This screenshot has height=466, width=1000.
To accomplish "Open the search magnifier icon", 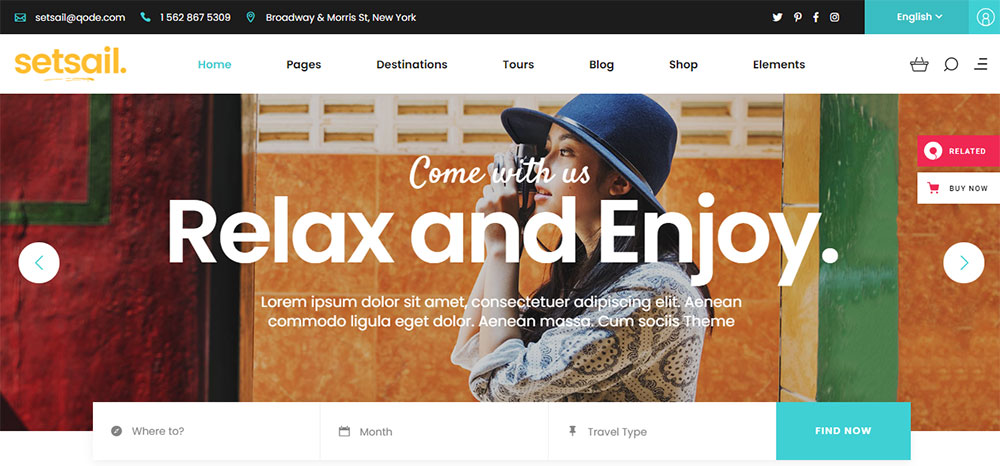I will (951, 64).
